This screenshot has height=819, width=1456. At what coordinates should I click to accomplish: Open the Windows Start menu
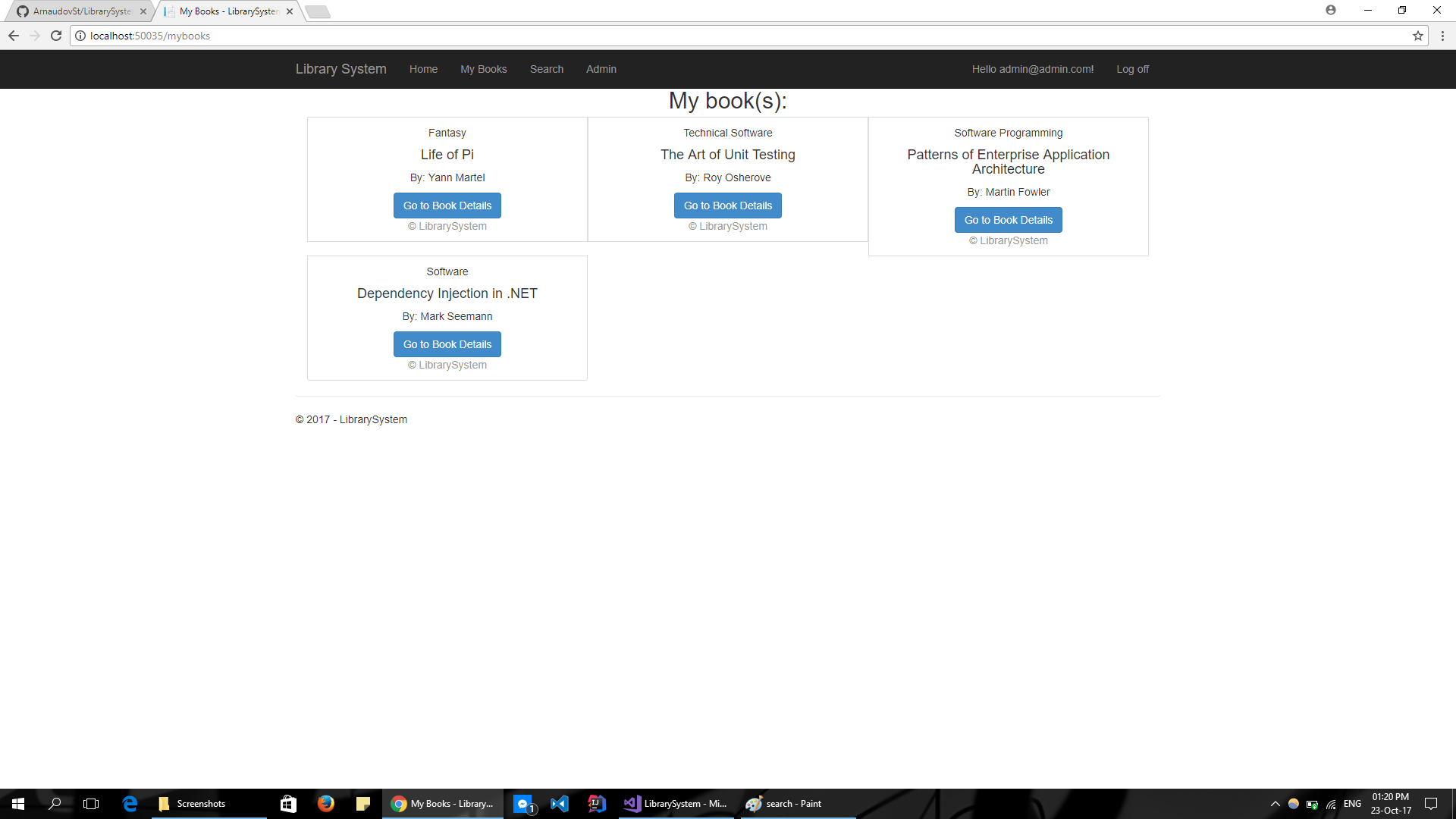coord(18,804)
